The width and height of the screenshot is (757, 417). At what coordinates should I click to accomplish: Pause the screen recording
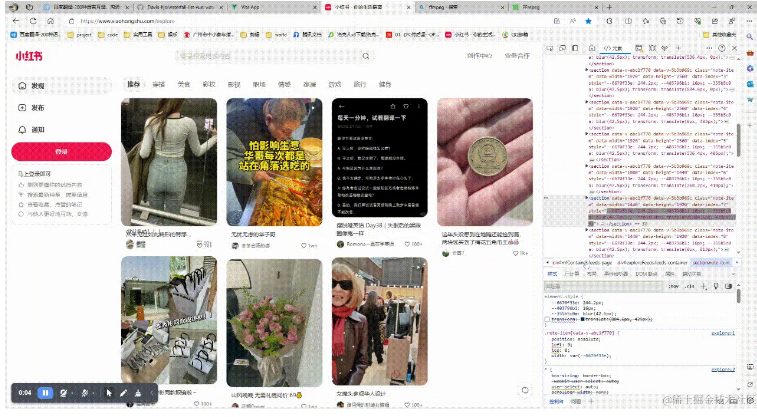[x=45, y=393]
